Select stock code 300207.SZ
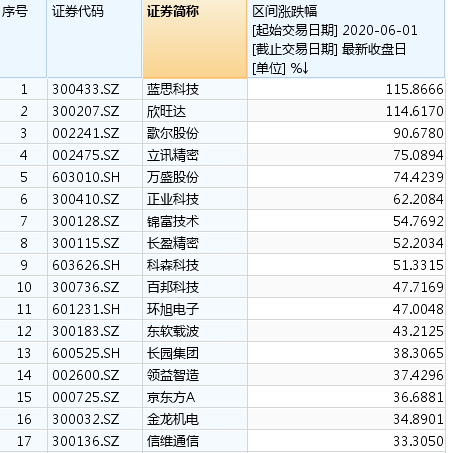Viewport: 450px width, 453px height. (86, 111)
